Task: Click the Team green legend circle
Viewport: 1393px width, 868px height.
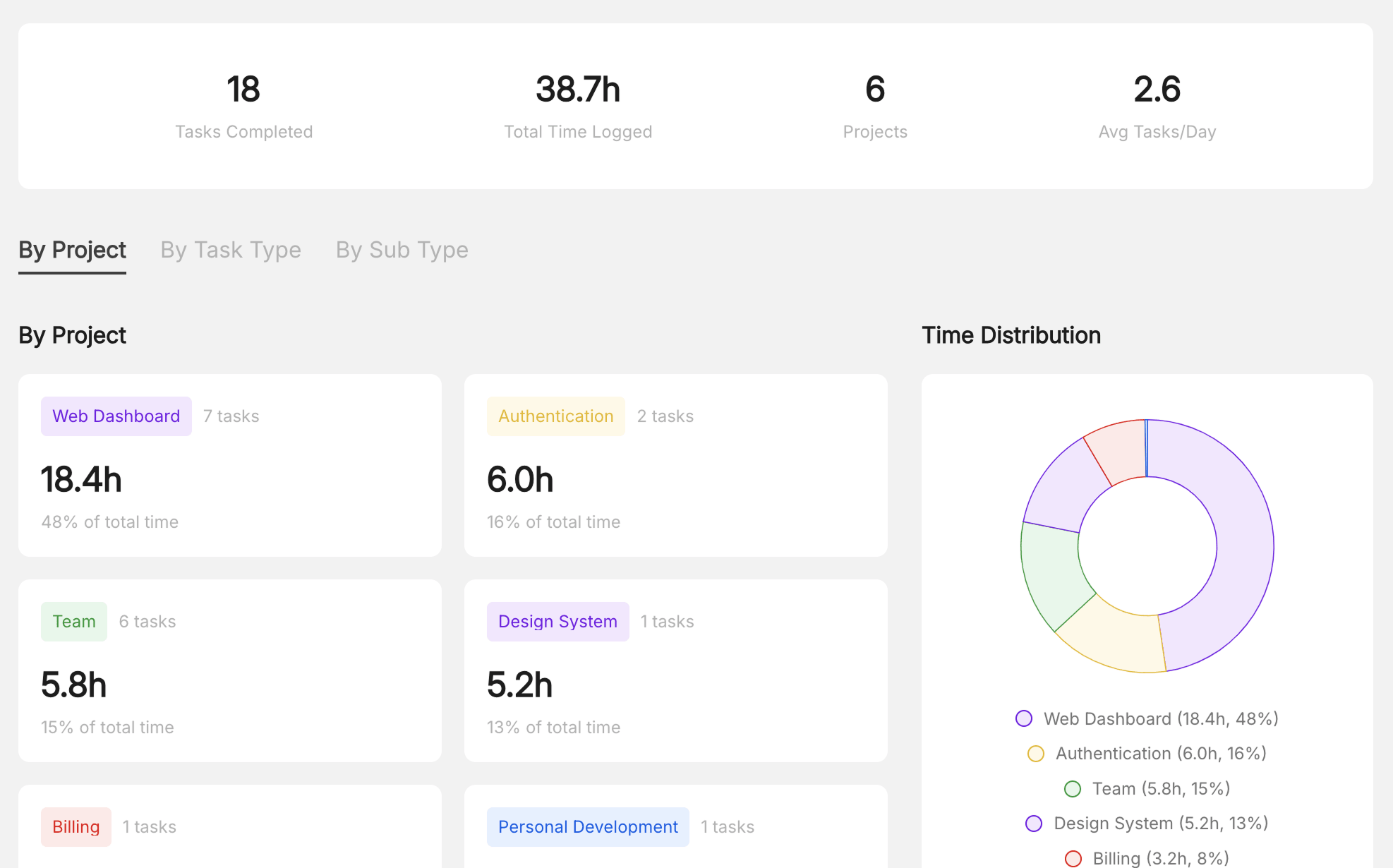Action: [1073, 789]
